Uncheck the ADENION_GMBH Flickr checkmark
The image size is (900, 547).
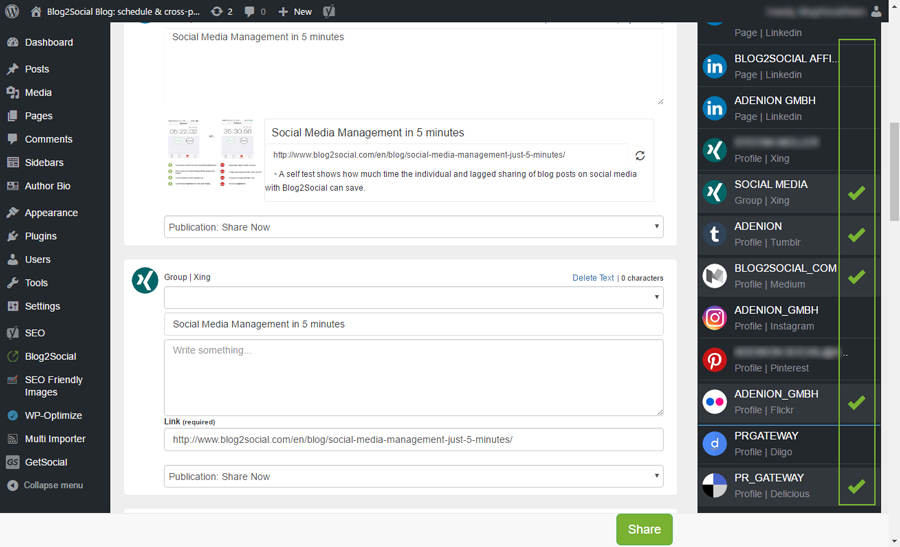(856, 402)
